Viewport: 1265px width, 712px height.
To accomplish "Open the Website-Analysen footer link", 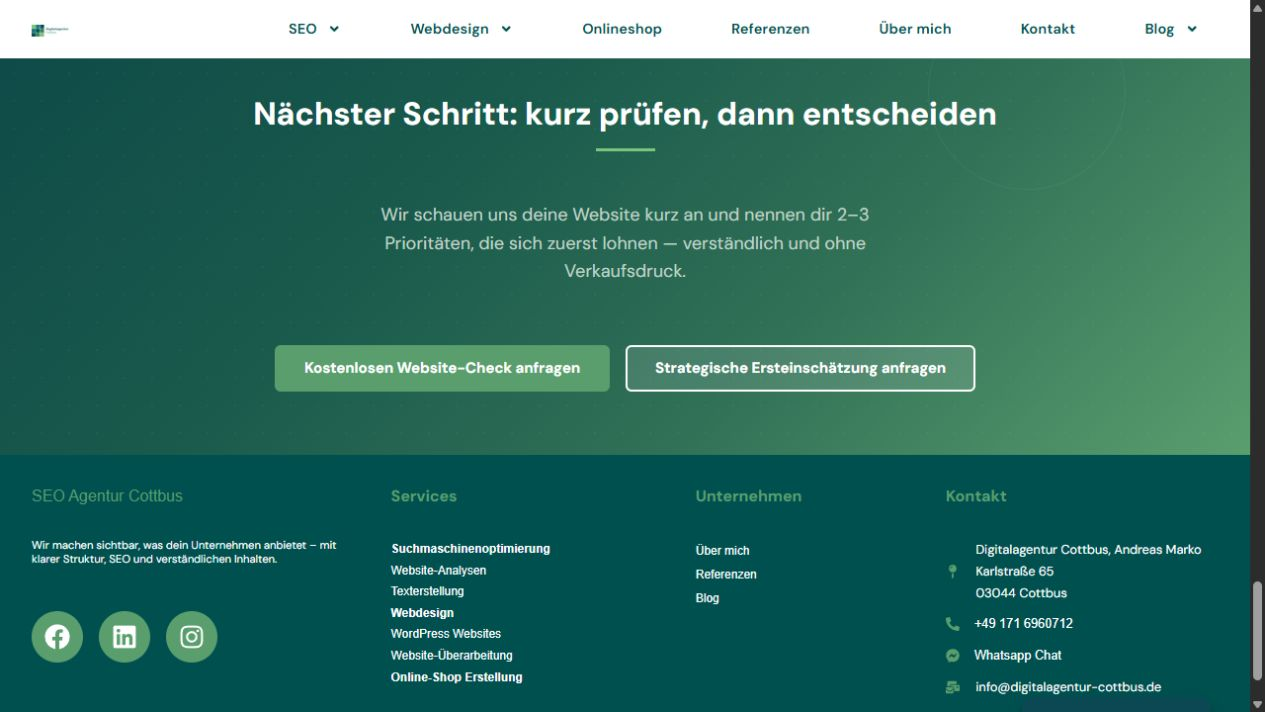I will click(x=438, y=570).
